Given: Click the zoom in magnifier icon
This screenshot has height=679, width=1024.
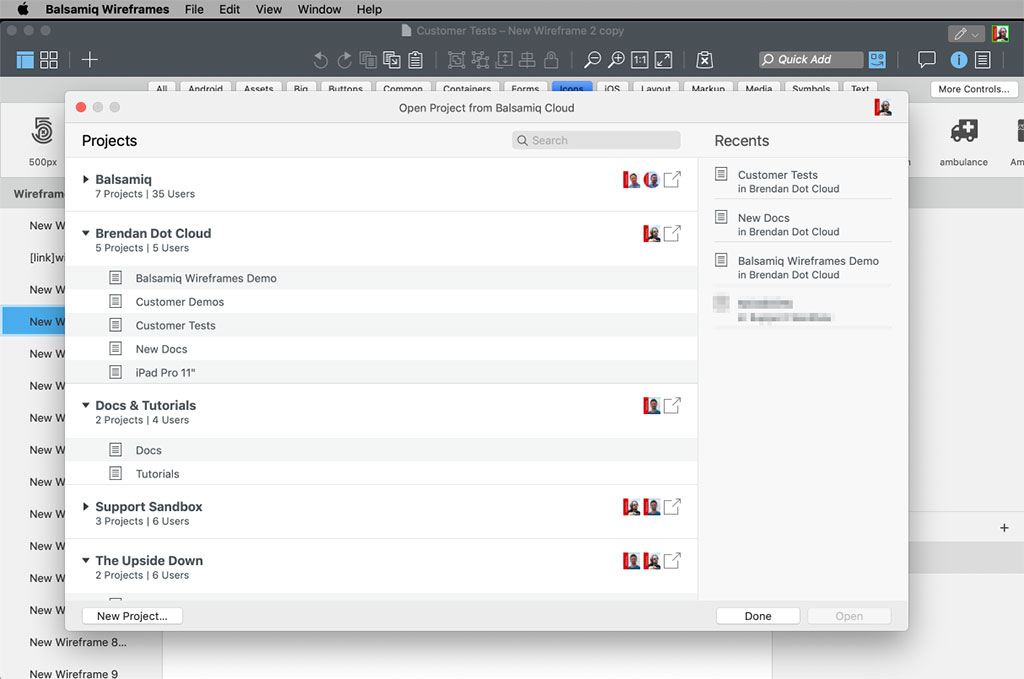Looking at the screenshot, I should [617, 60].
